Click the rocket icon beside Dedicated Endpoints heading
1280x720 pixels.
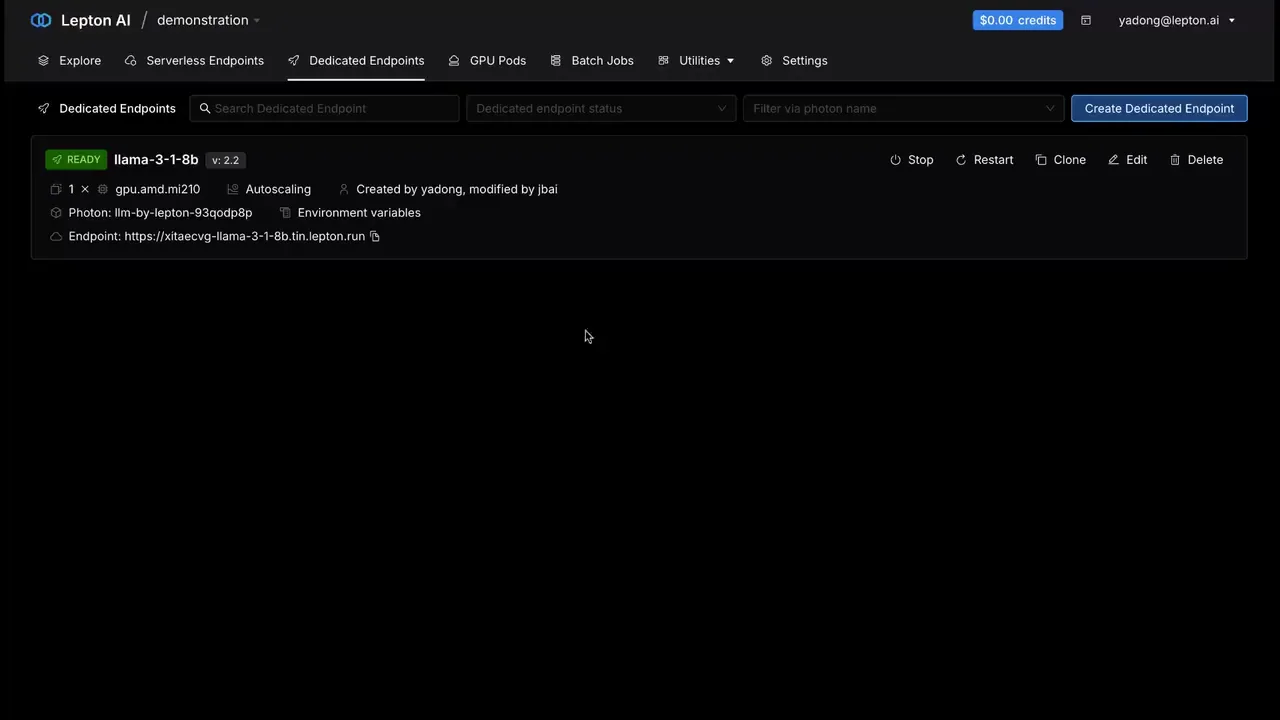click(44, 108)
